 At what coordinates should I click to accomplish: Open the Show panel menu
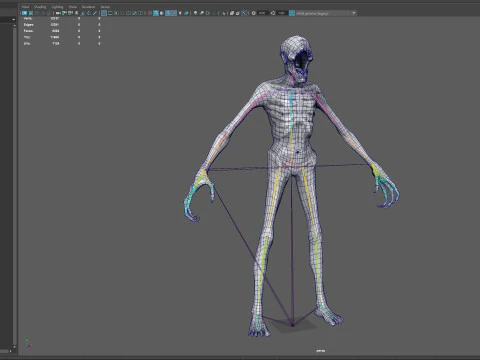click(73, 7)
